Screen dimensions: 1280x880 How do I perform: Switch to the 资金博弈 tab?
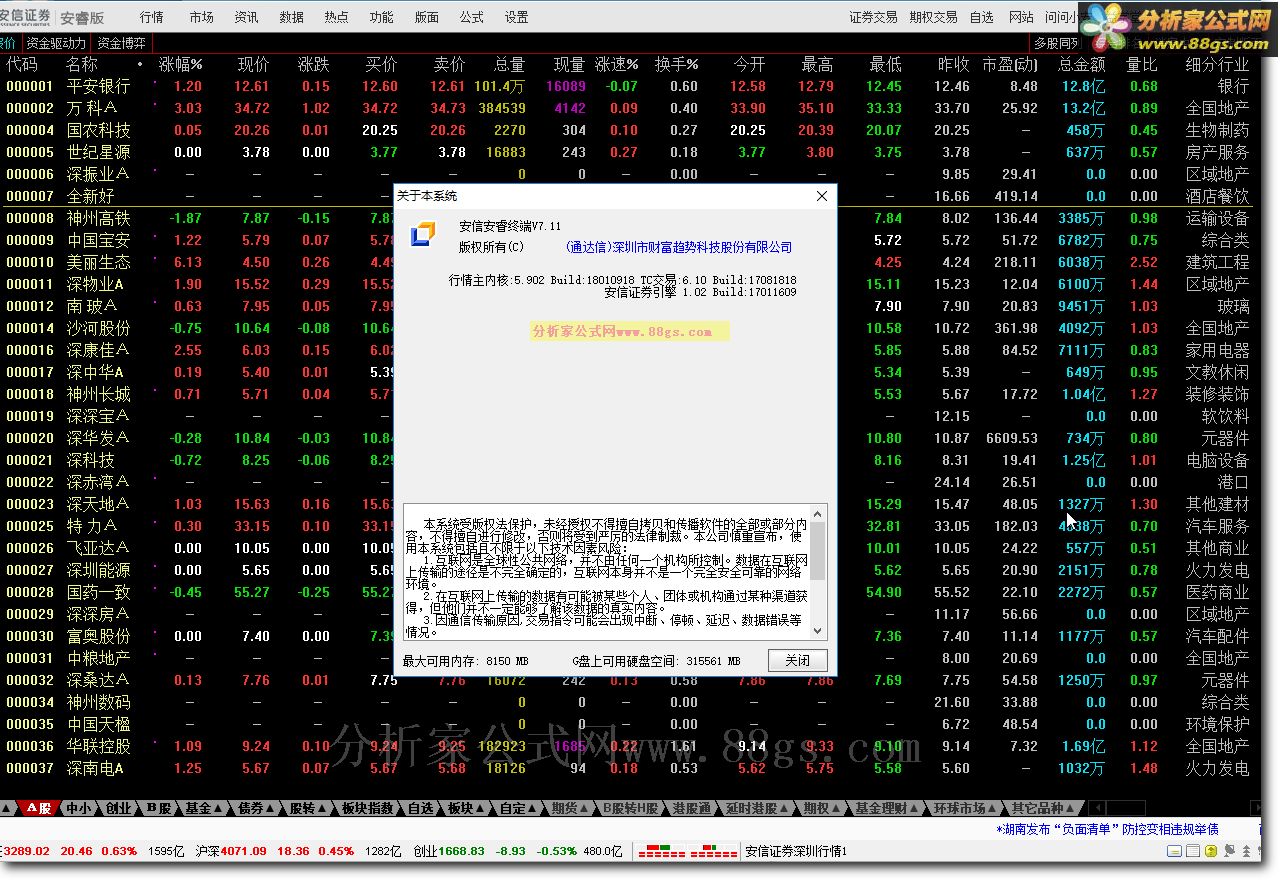pos(121,43)
